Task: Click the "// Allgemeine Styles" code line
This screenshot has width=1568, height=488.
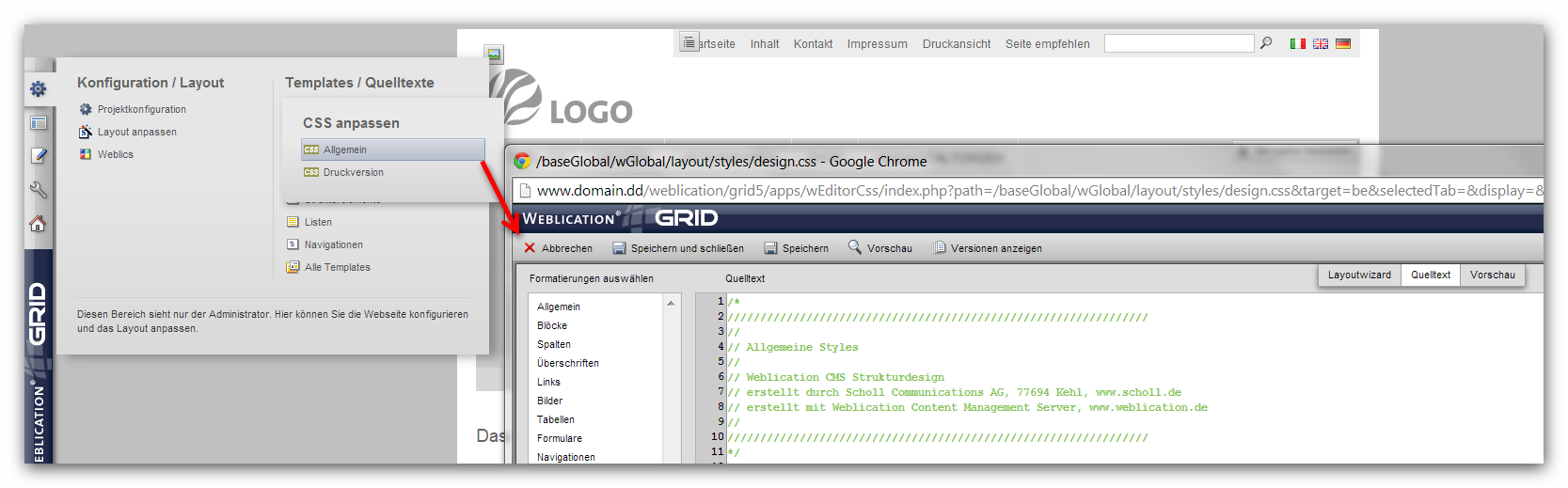Action: (793, 347)
